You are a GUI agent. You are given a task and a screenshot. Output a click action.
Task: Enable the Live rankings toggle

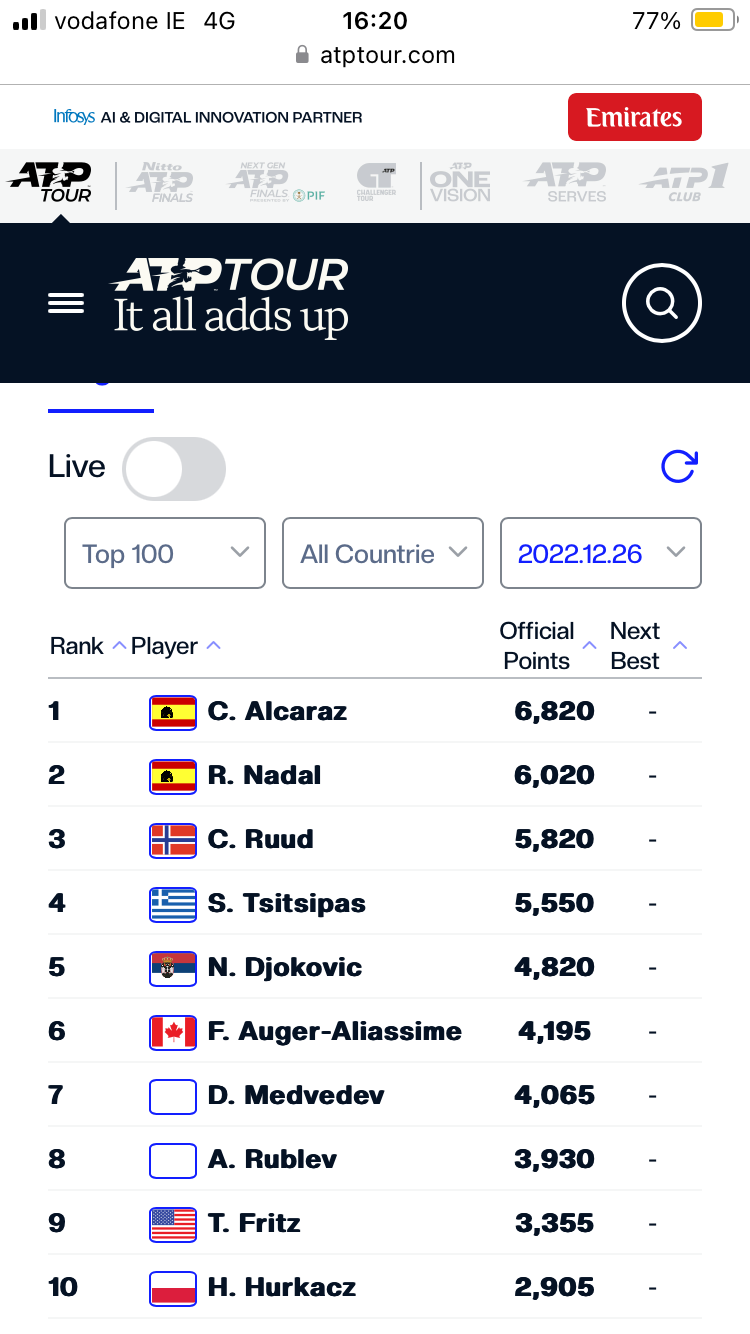(x=174, y=468)
